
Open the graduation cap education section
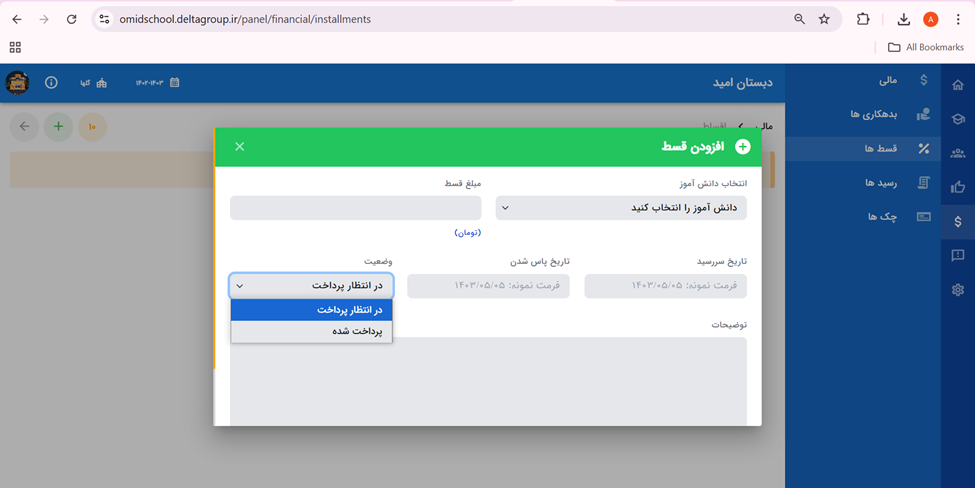click(958, 119)
